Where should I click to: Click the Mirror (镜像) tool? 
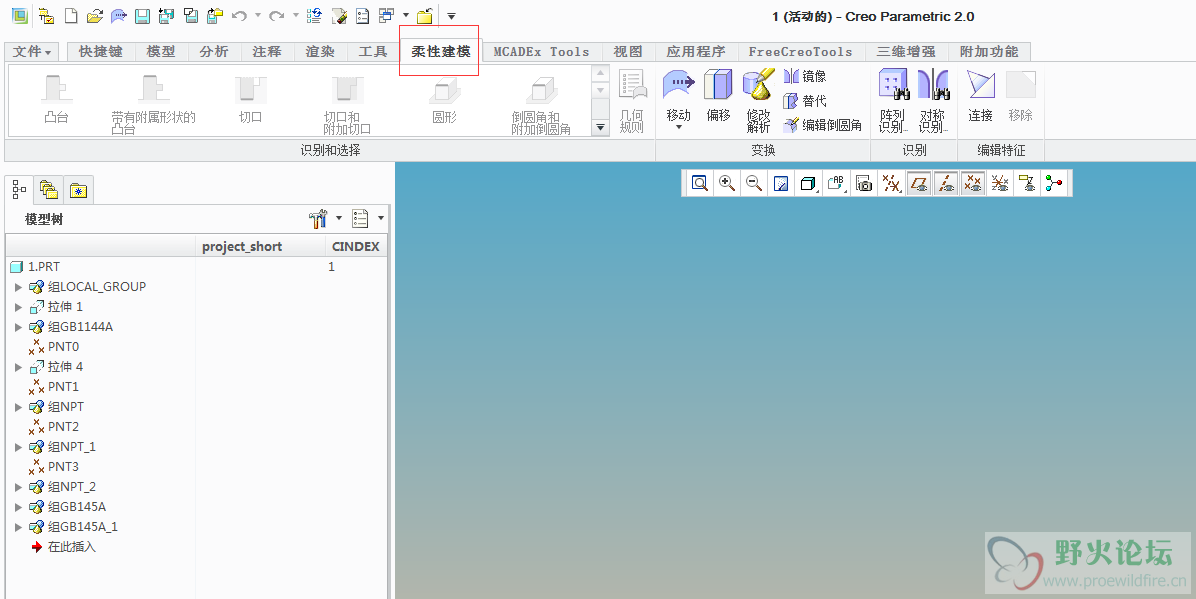click(x=805, y=76)
